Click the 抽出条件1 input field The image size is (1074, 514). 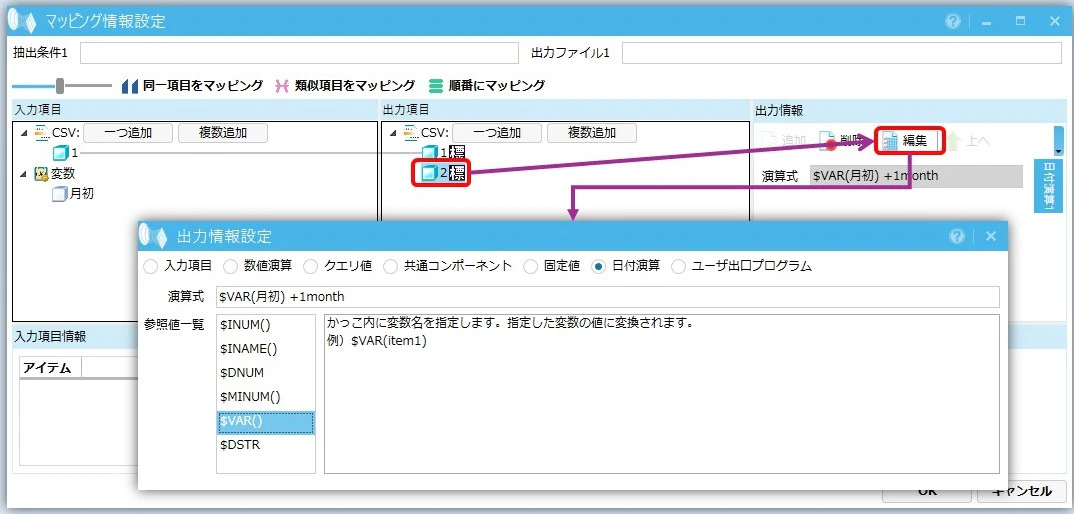[299, 53]
